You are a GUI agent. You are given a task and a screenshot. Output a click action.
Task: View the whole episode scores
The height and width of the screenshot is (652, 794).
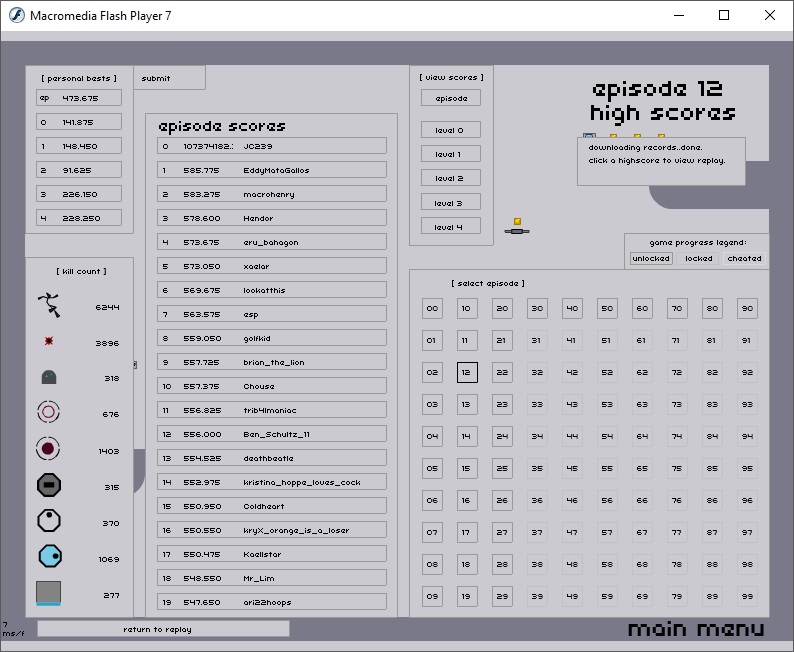point(450,98)
